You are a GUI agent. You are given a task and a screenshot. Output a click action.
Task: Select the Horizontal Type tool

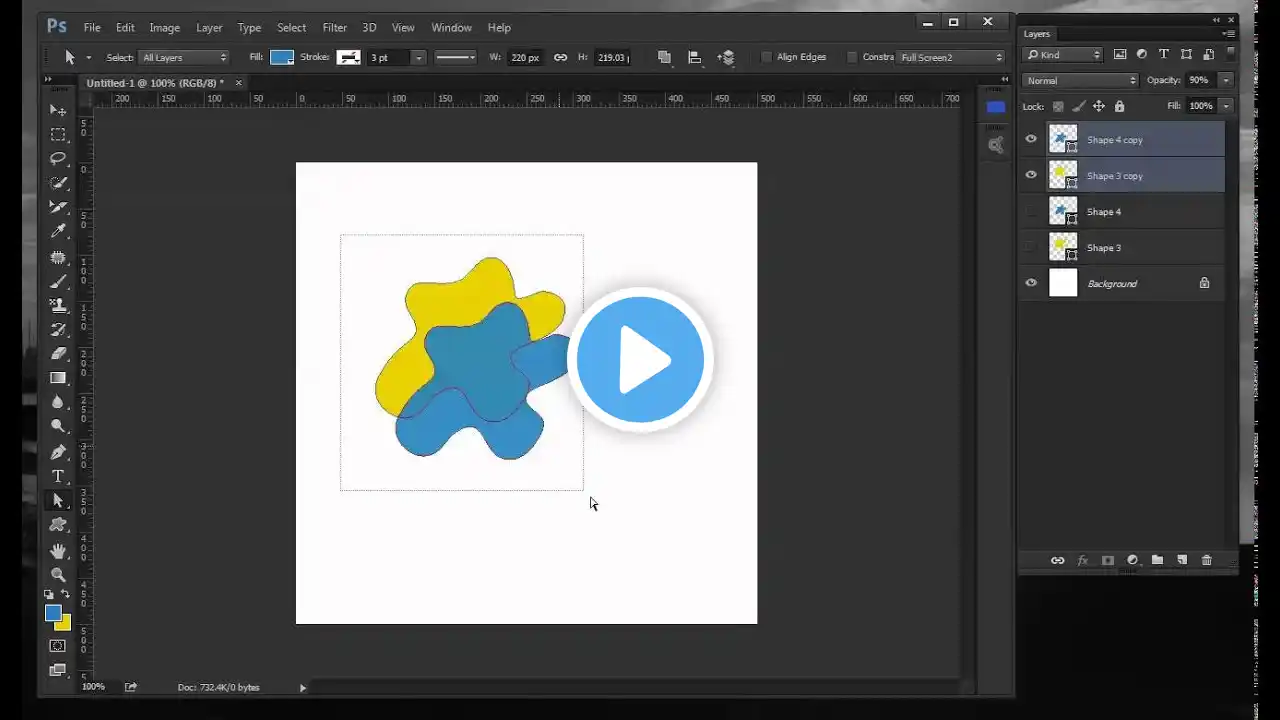[x=58, y=476]
